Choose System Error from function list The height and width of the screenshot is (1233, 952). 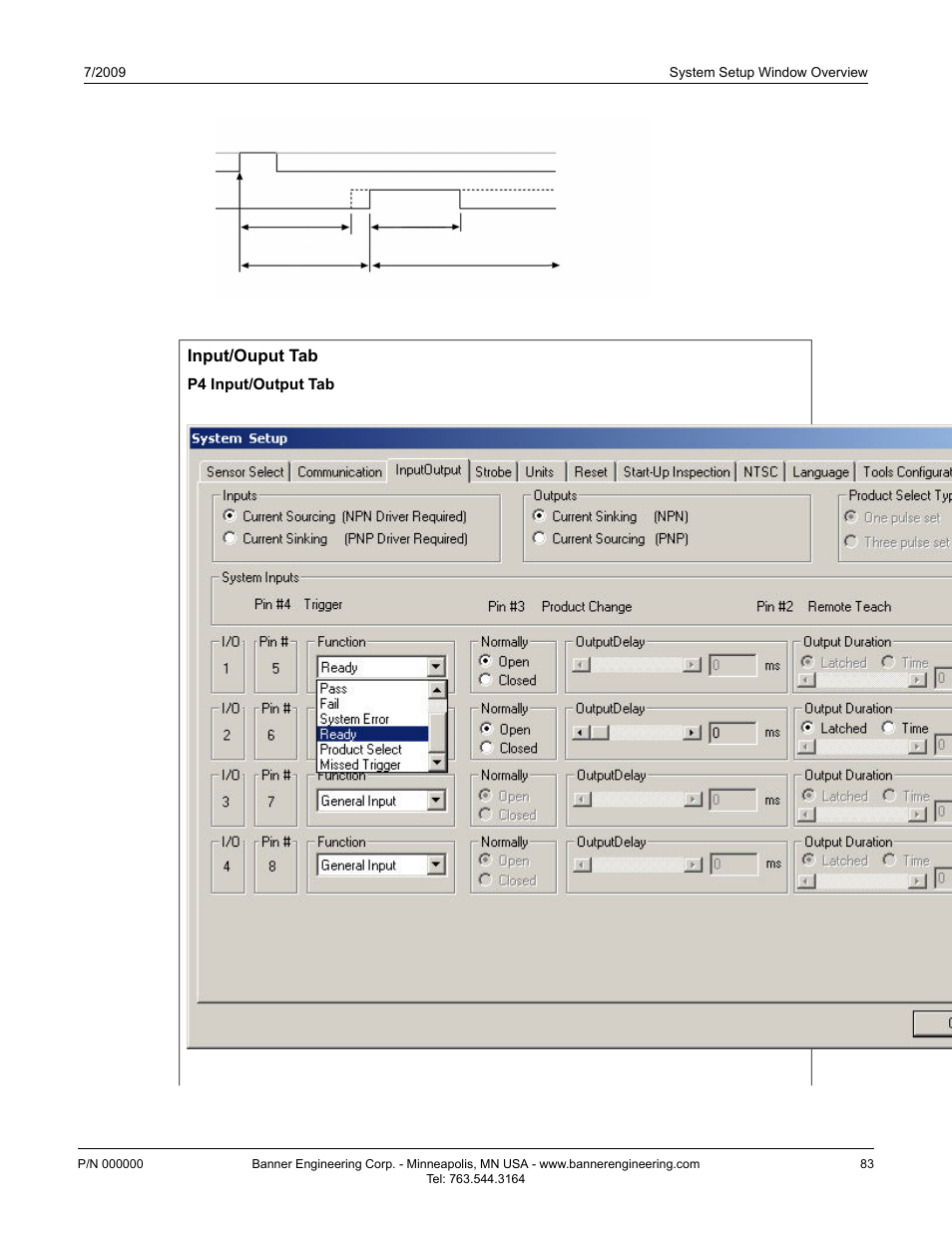click(x=372, y=719)
